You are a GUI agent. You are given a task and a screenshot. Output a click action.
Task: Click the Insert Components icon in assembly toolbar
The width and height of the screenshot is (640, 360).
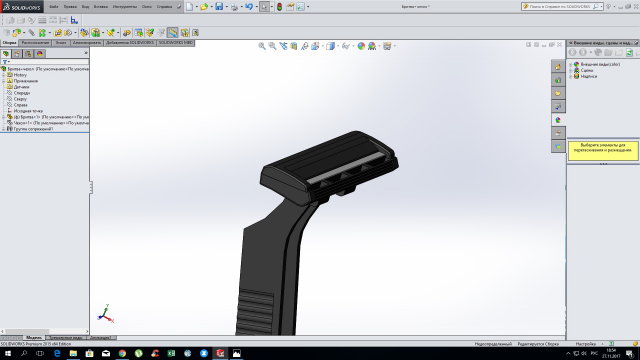[17, 33]
